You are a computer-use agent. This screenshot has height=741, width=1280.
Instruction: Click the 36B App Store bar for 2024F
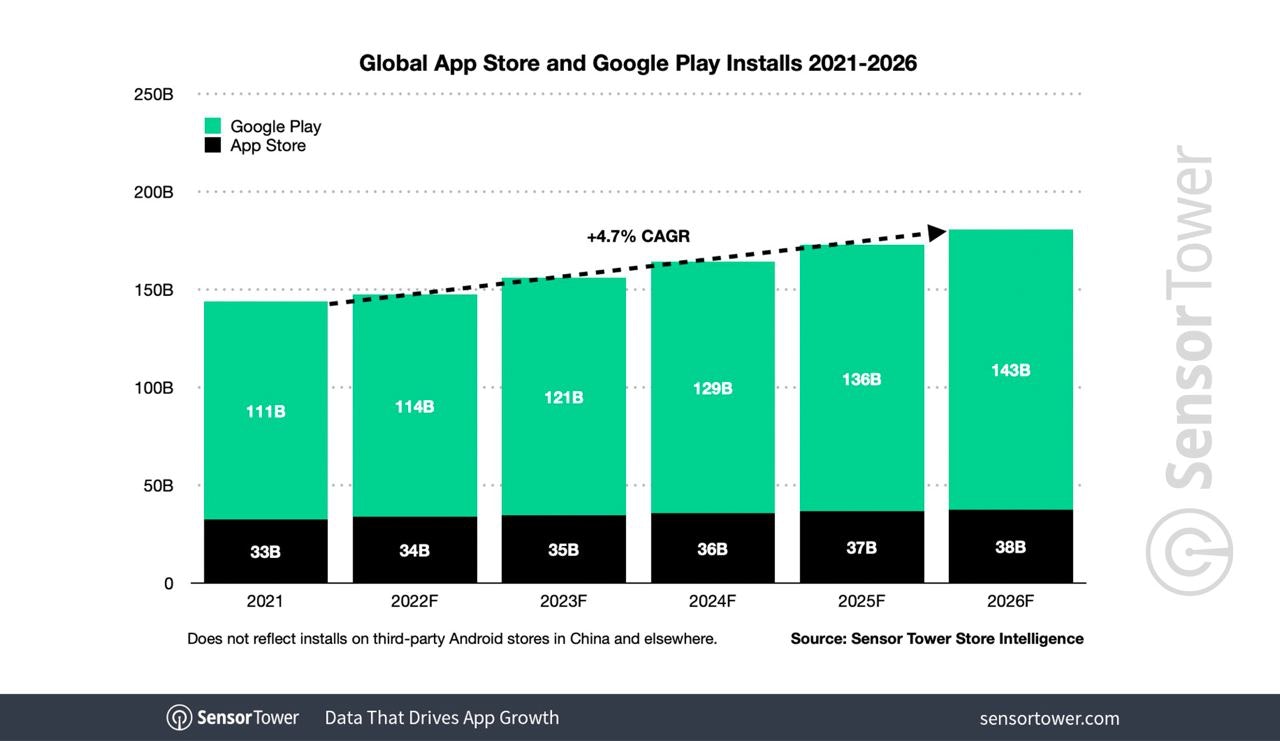pos(713,548)
